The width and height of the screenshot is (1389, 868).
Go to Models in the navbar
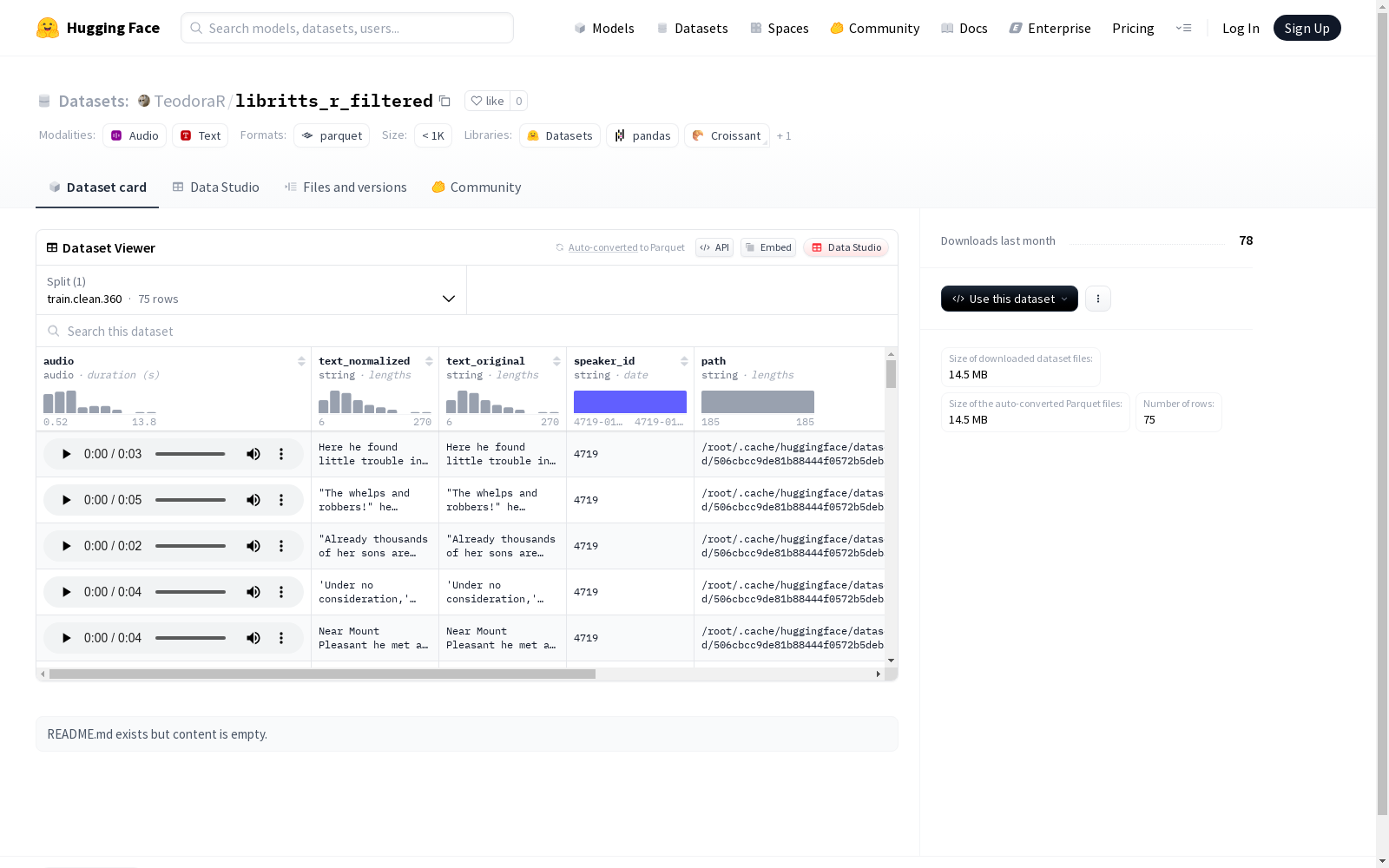click(x=604, y=28)
